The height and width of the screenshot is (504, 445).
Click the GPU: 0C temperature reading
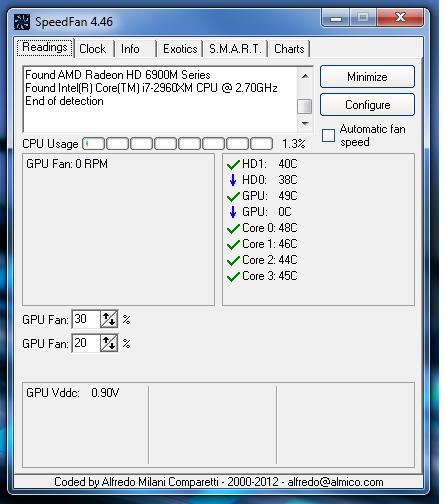click(x=267, y=212)
